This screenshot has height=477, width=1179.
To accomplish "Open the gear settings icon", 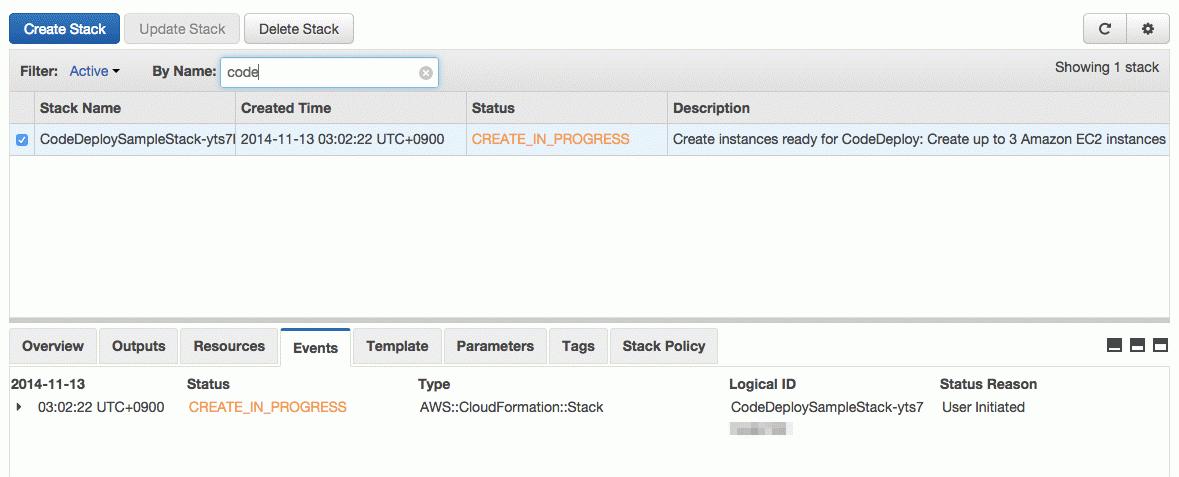I will pos(1147,29).
